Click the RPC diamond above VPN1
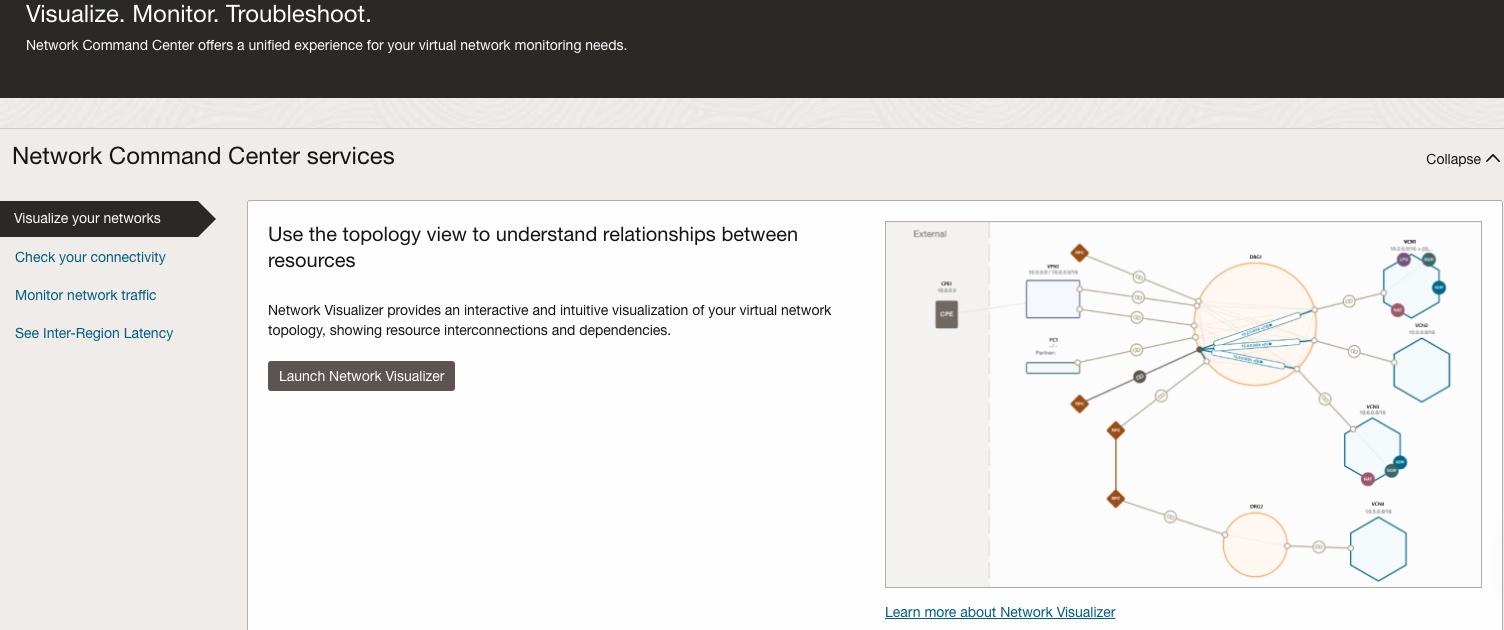1504x630 pixels. pyautogui.click(x=1079, y=253)
